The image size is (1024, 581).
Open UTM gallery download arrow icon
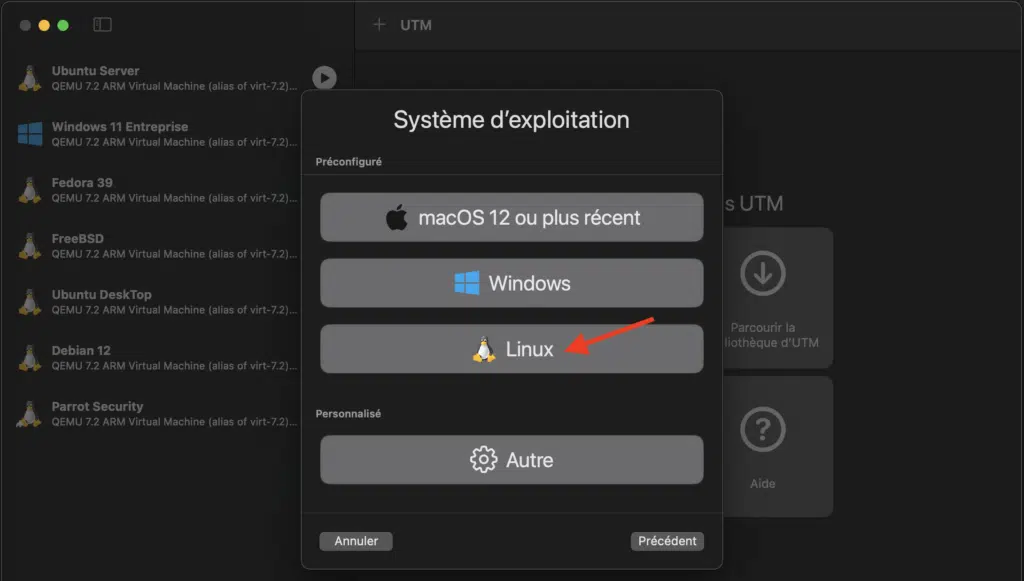click(762, 273)
